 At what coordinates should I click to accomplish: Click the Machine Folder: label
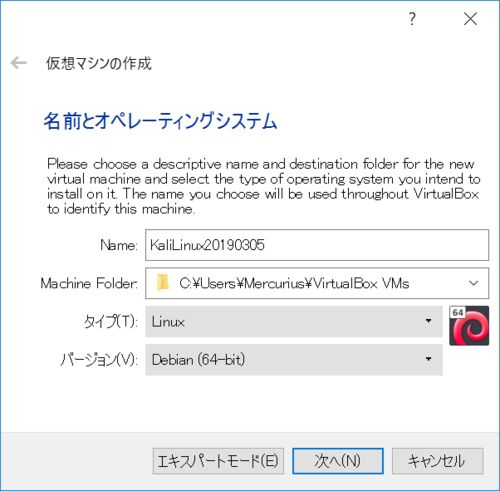(x=89, y=284)
